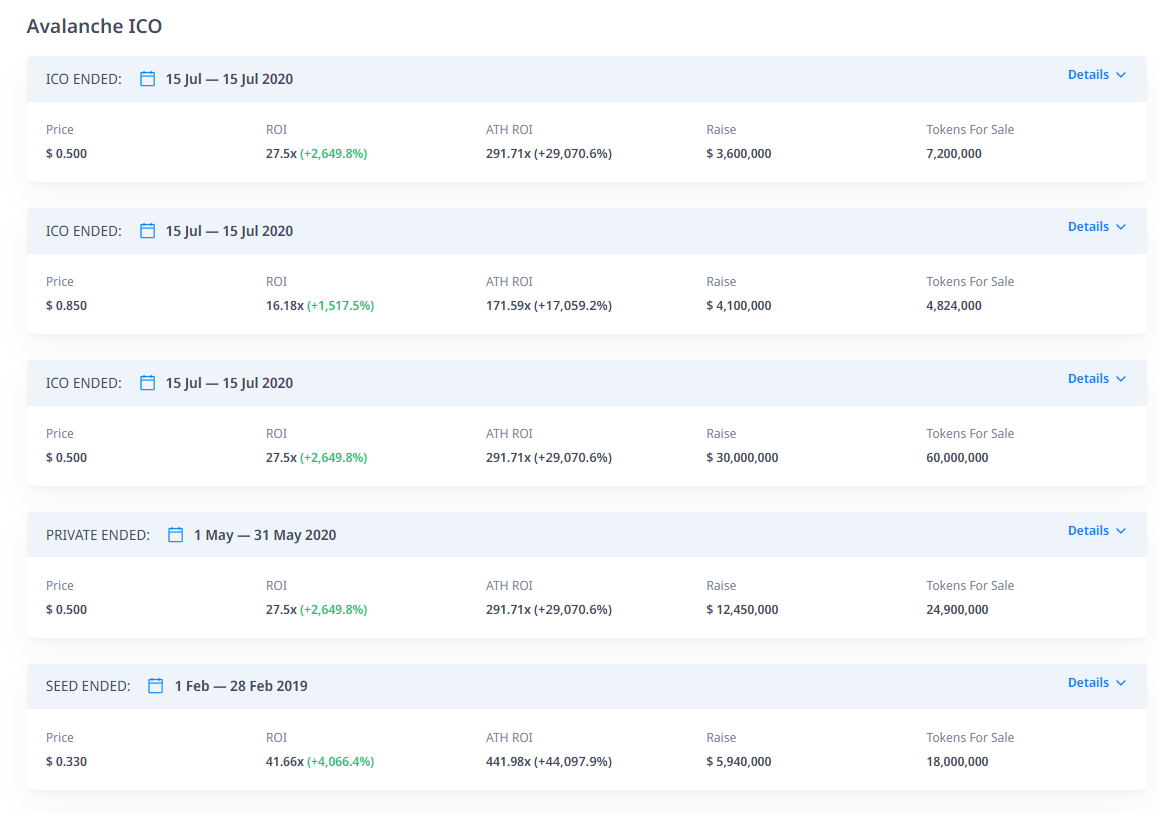The width and height of the screenshot is (1159, 814).
Task: Click calendar icon beside 1 May — 31 May 2020
Action: coord(175,535)
